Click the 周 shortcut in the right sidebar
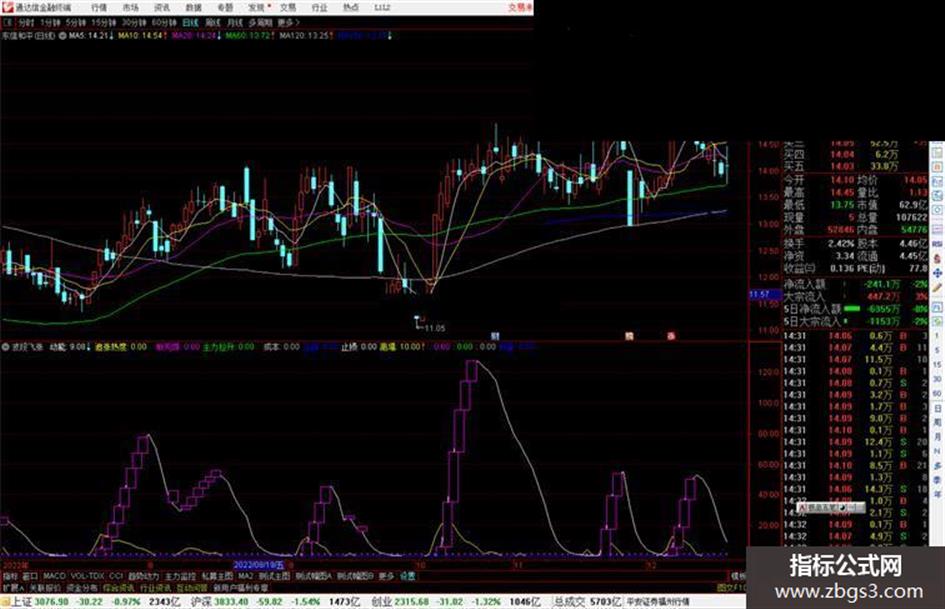 [937, 423]
